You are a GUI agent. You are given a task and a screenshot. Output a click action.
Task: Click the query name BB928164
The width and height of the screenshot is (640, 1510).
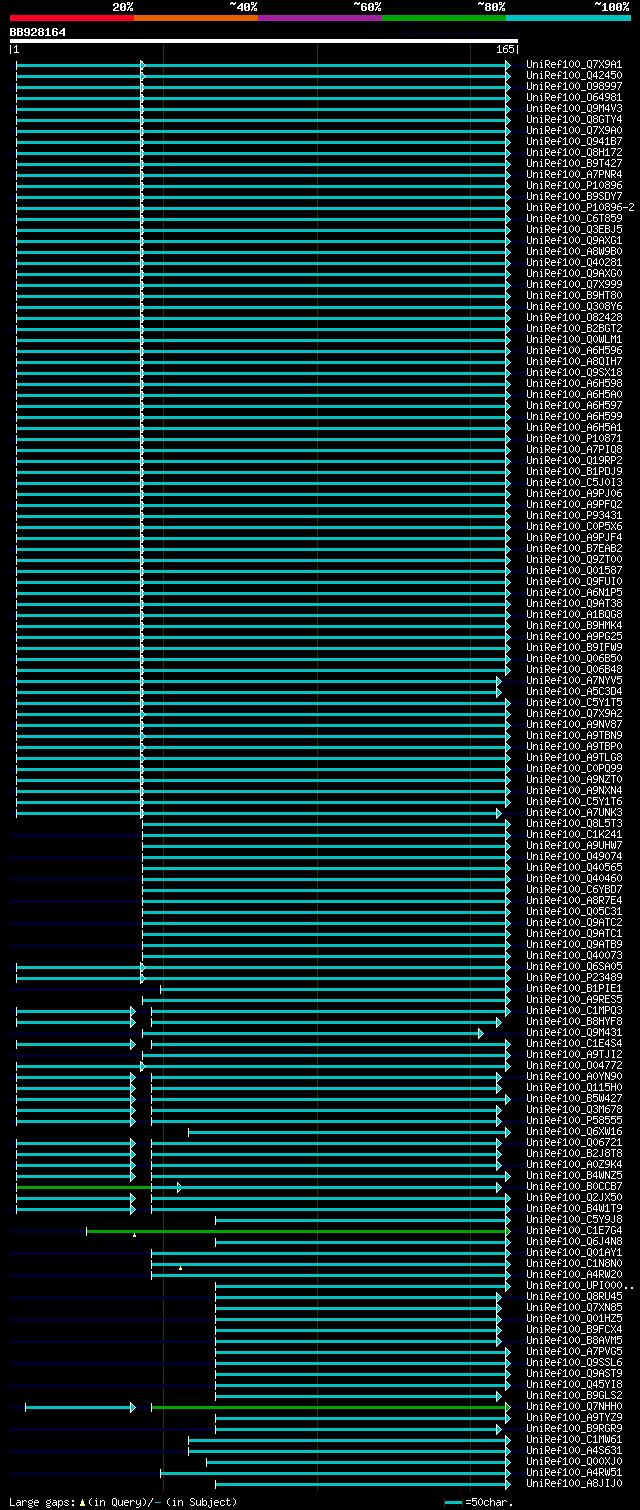click(38, 32)
